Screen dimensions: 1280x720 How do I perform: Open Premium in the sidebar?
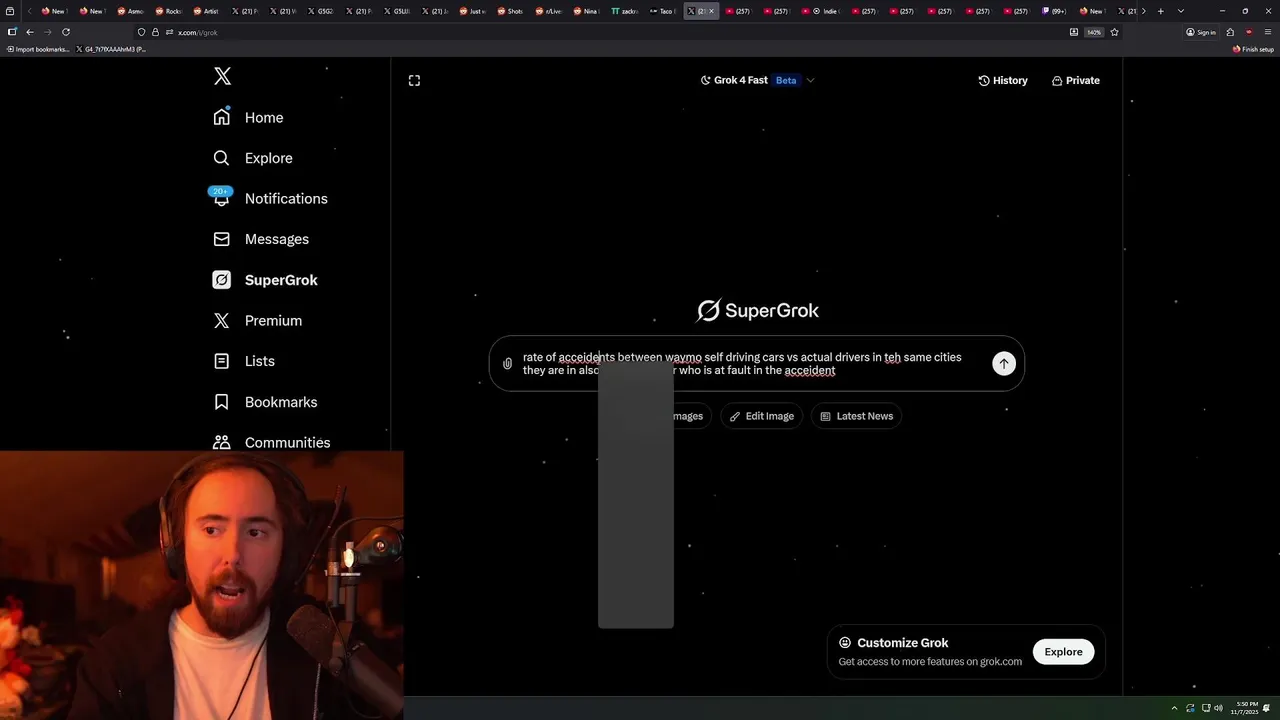[257, 320]
